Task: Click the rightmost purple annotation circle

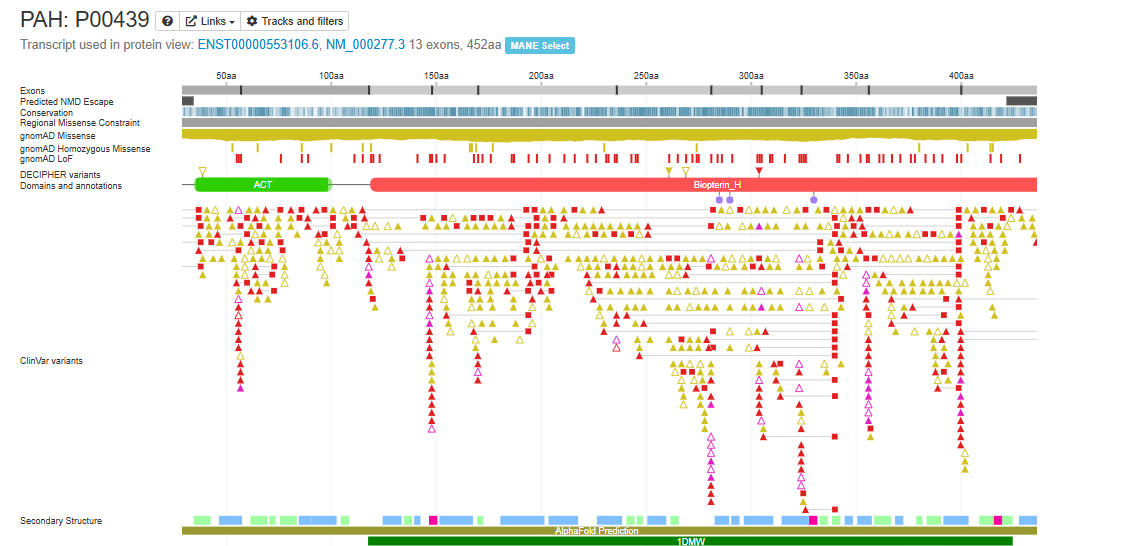Action: [813, 200]
